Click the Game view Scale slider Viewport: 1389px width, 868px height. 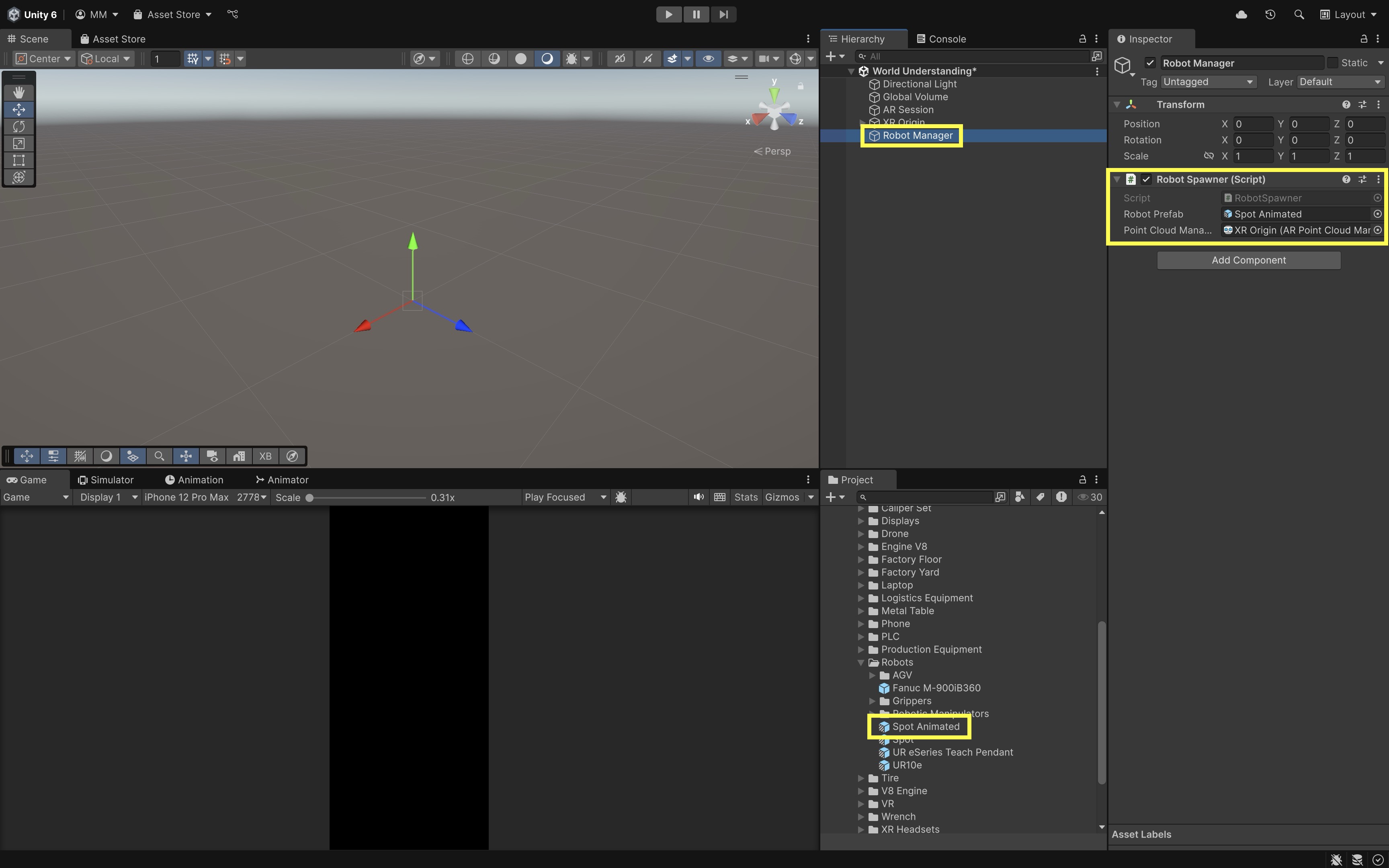tap(367, 498)
